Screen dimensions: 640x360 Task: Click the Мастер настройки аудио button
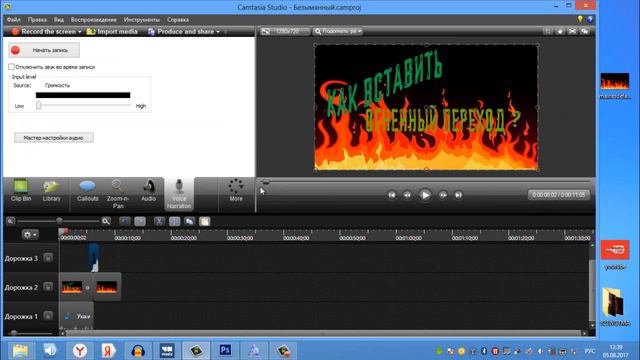coord(53,138)
